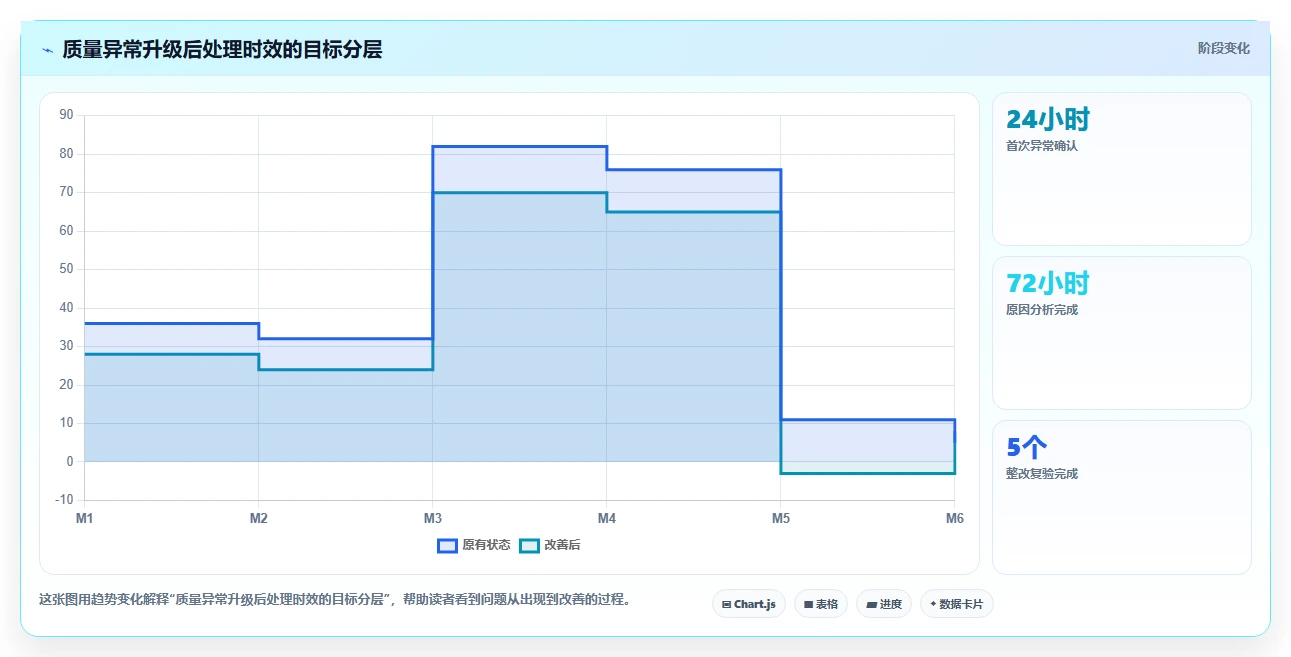Viewport: 1291px width, 657px height.
Task: Click the 整改复验完成 caption
Action: (x=1042, y=474)
